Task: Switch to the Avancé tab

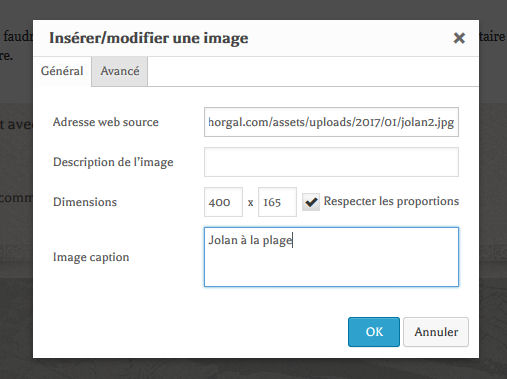Action: click(120, 71)
